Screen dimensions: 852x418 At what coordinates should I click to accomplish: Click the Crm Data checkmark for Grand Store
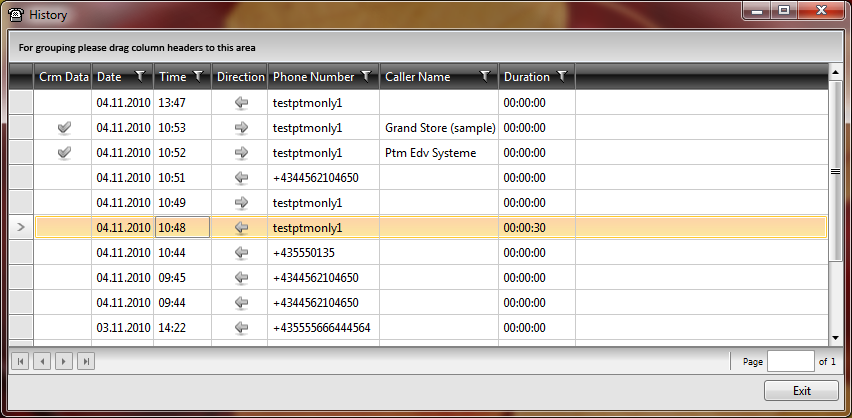tap(64, 128)
